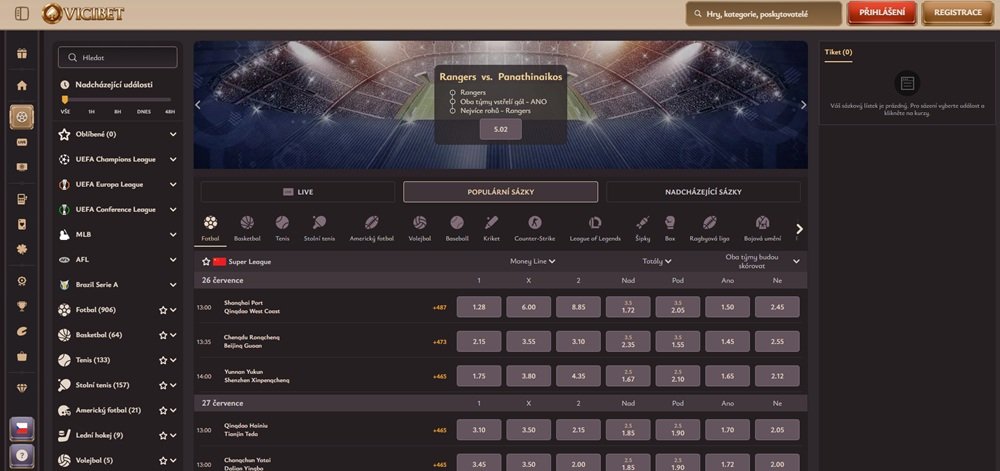Select the sports ball icon in left rail
Screen dimensions: 1000x471
point(22,117)
